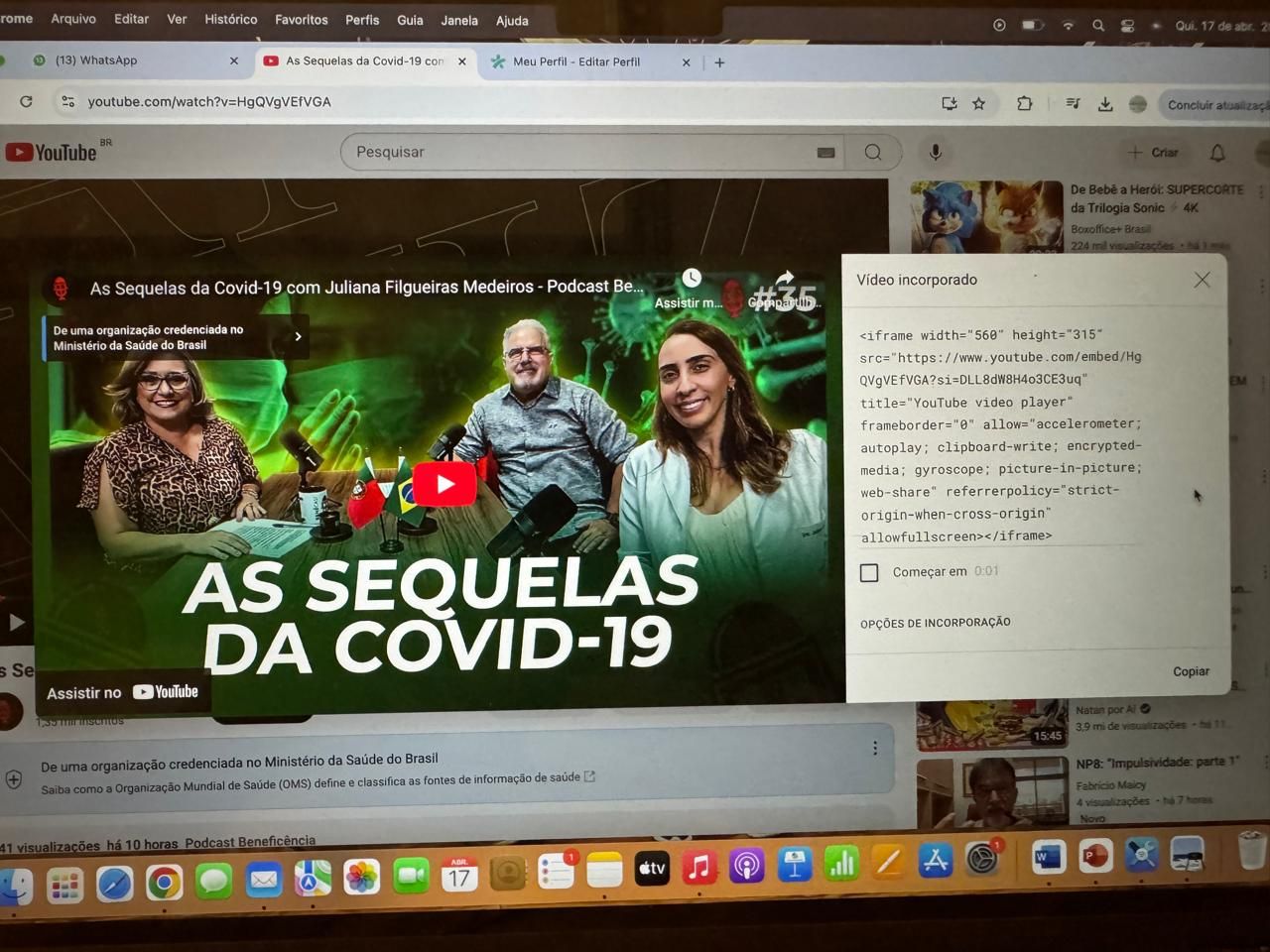Image resolution: width=1270 pixels, height=952 pixels.
Task: Click the iframe embed code text box
Action: tap(1002, 435)
